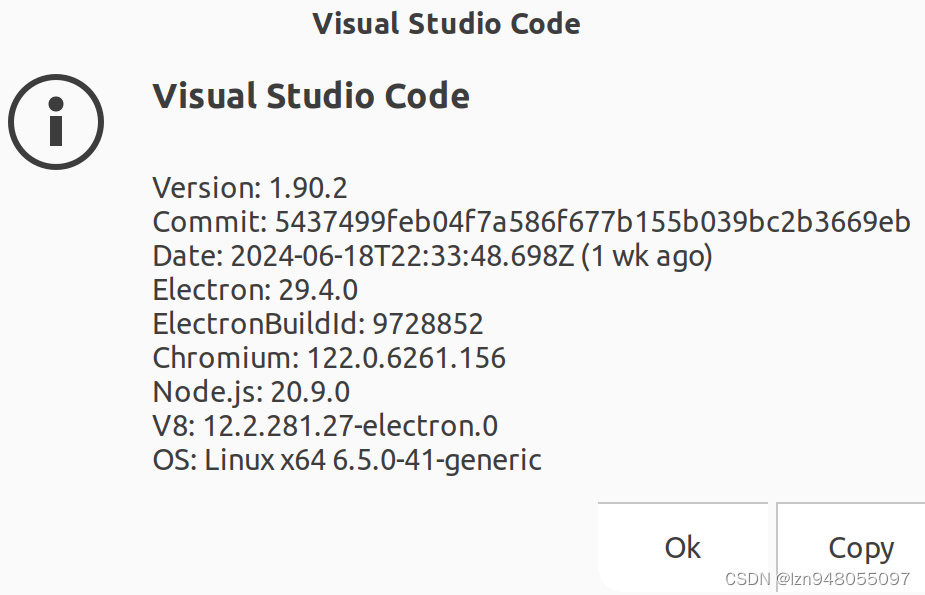The image size is (925, 595).
Task: Click the Copy button to copy version info
Action: pos(860,547)
